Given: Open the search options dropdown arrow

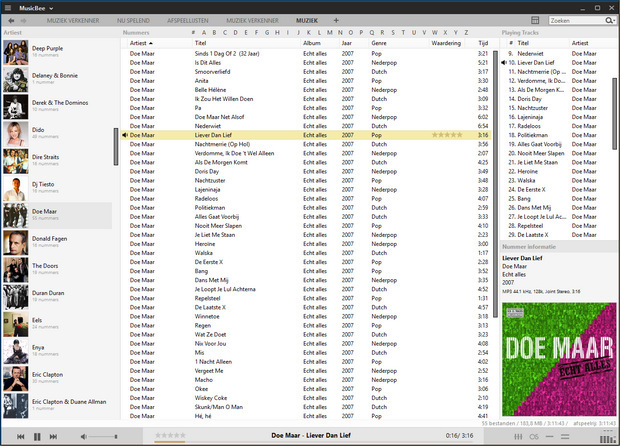Looking at the screenshot, I should pyautogui.click(x=614, y=21).
